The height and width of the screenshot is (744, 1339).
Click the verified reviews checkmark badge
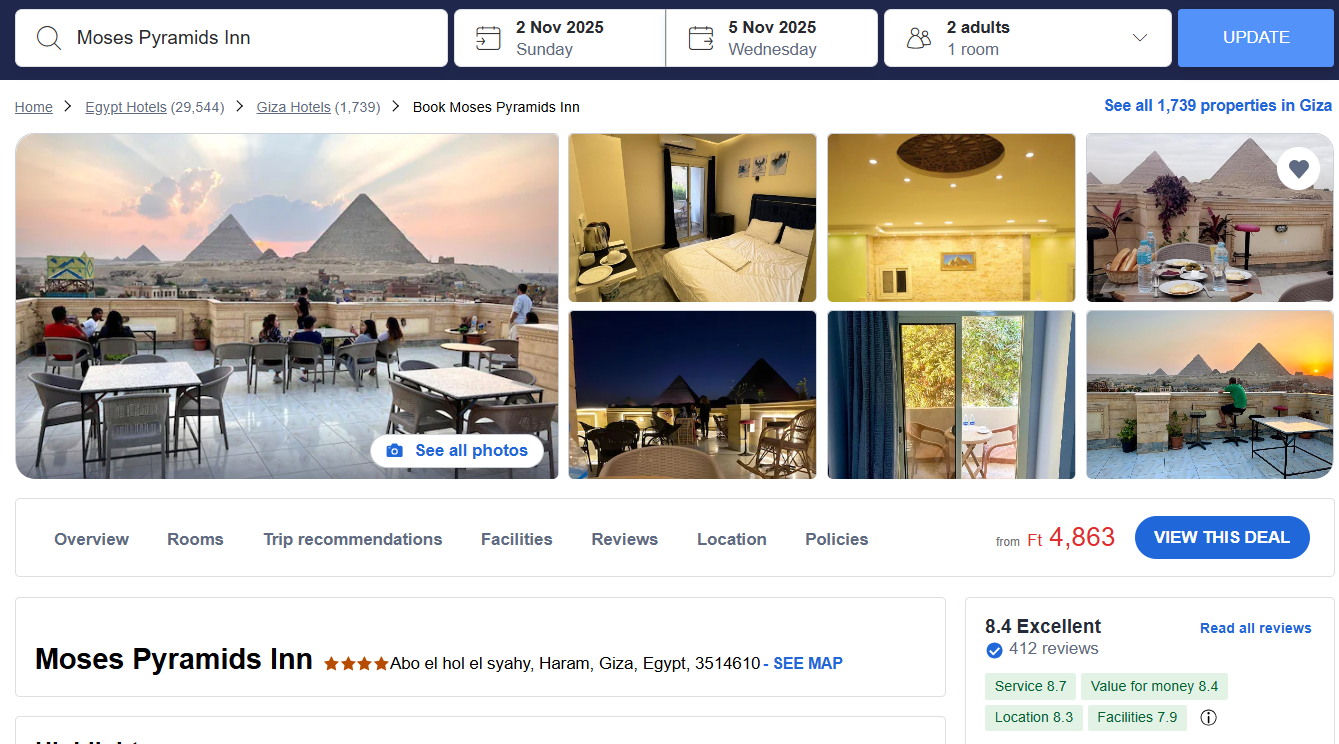pos(994,650)
